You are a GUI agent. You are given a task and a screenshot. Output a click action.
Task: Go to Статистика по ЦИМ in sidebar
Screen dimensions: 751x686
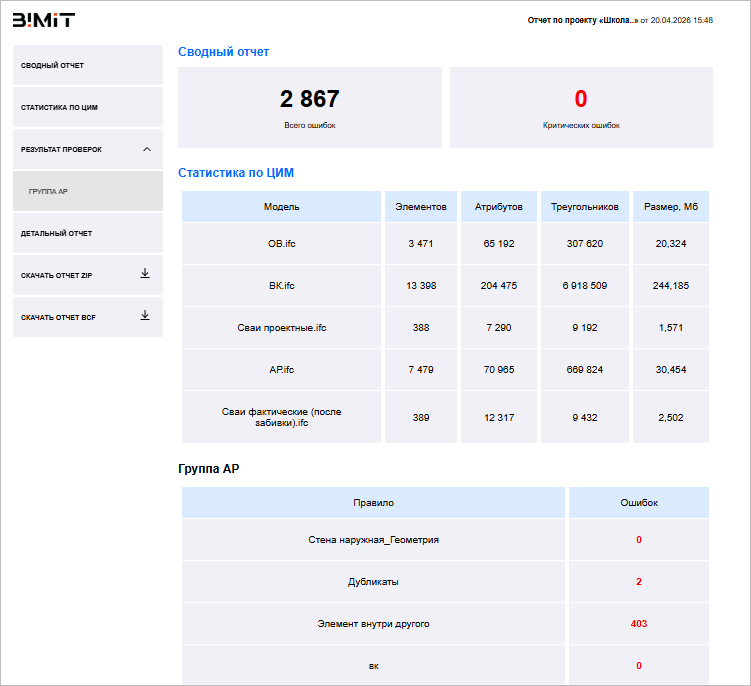[x=87, y=107]
